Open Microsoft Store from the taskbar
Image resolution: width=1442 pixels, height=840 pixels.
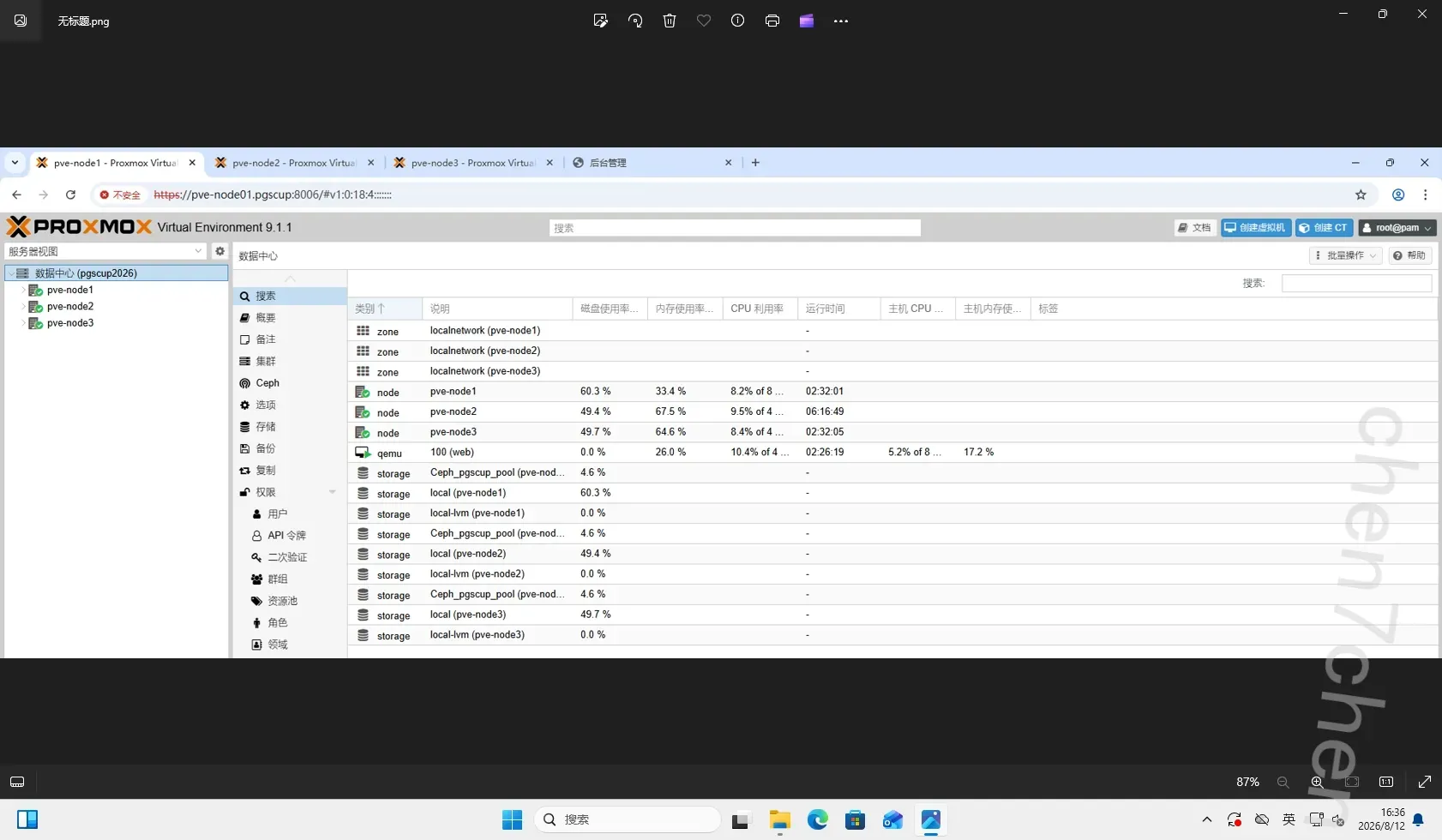click(855, 819)
